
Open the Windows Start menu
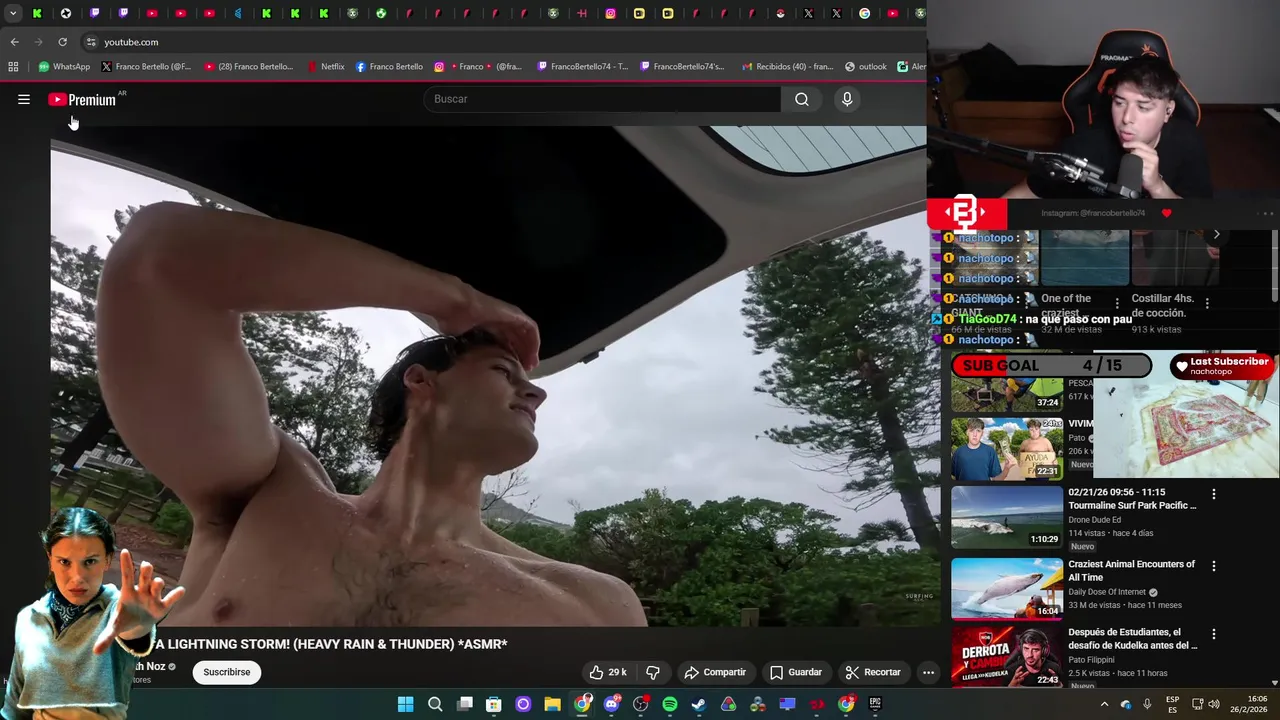(405, 704)
